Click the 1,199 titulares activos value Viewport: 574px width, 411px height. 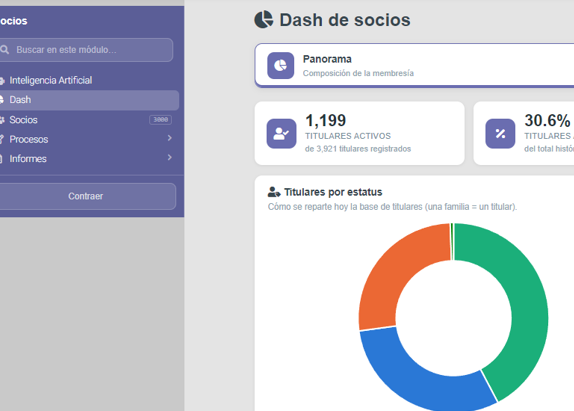(325, 120)
